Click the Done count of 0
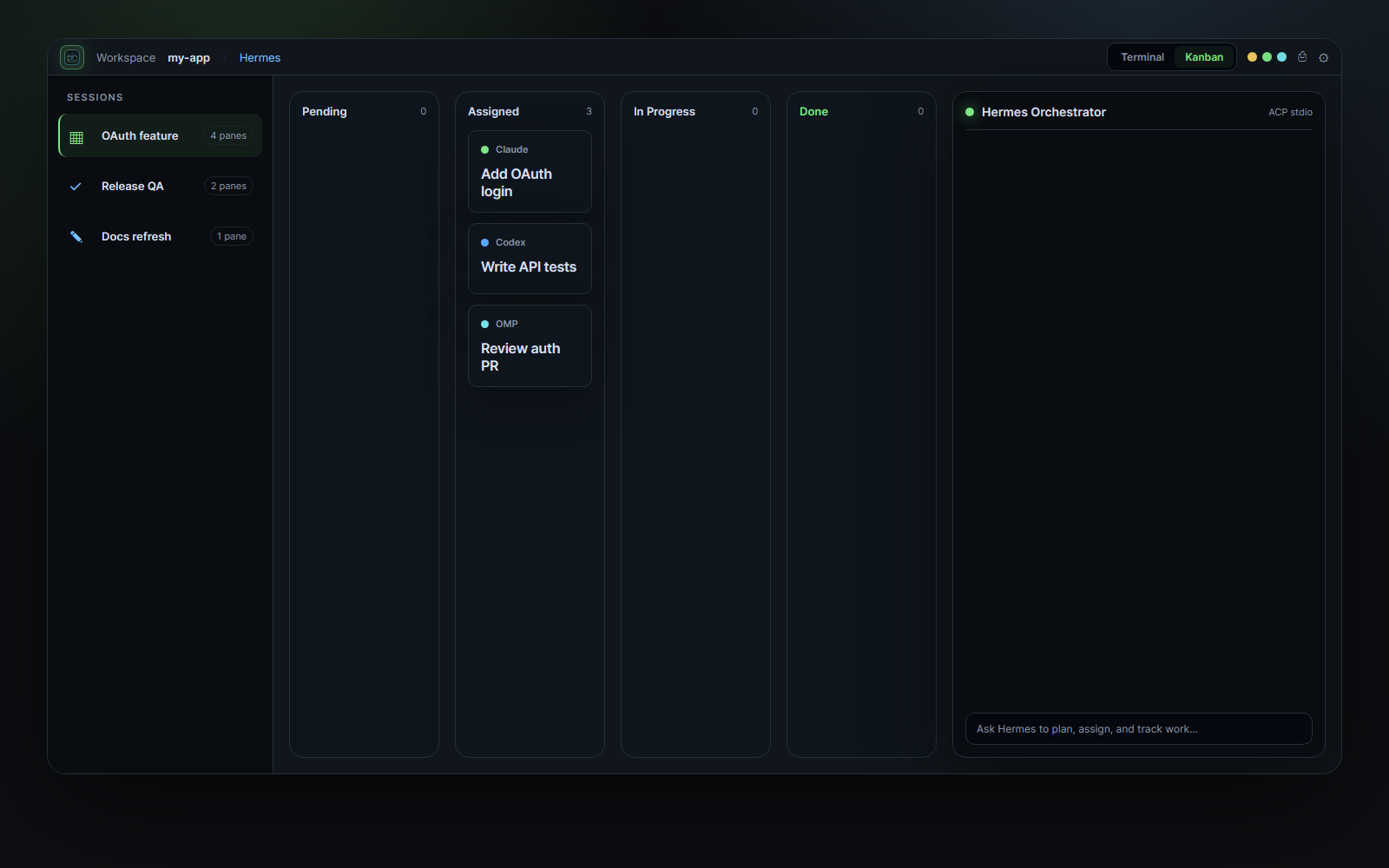The height and width of the screenshot is (868, 1389). point(921,112)
